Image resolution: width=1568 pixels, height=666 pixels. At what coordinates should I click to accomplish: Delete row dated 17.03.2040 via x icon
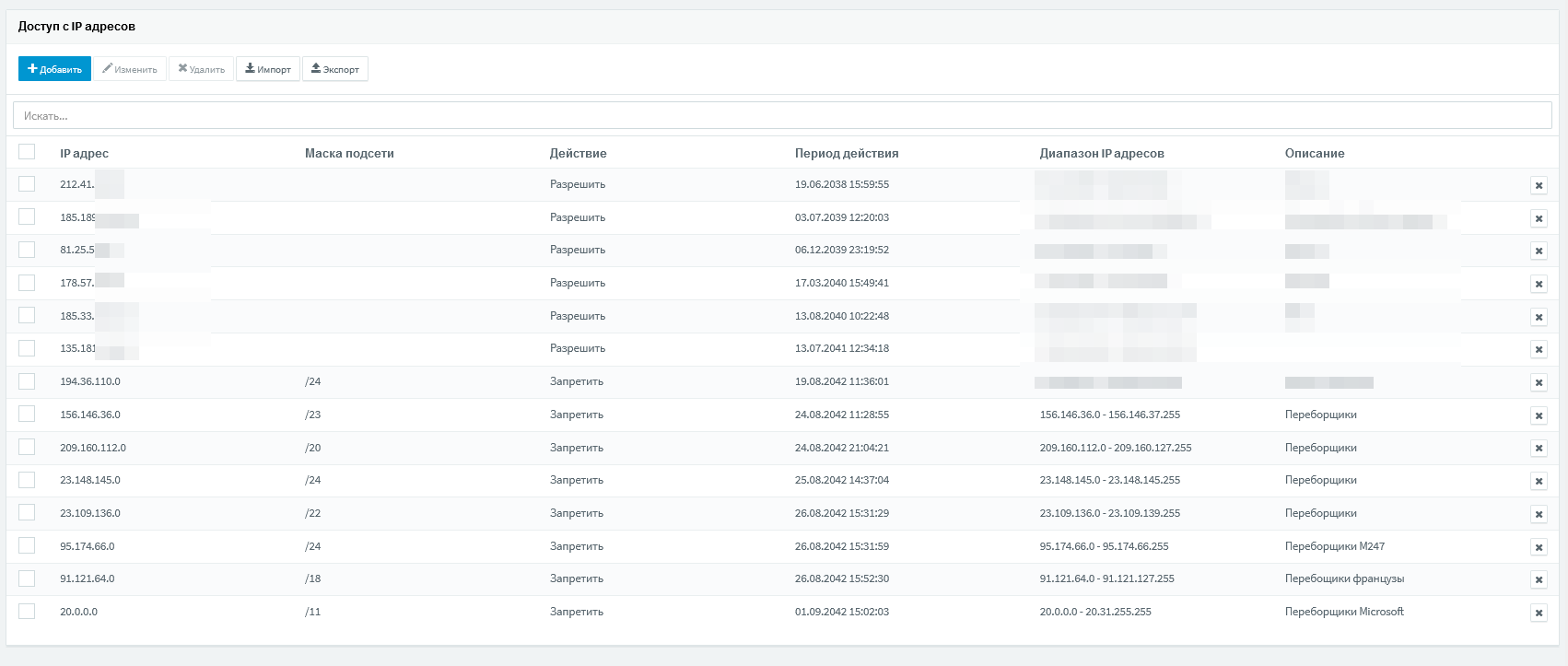[x=1539, y=284]
